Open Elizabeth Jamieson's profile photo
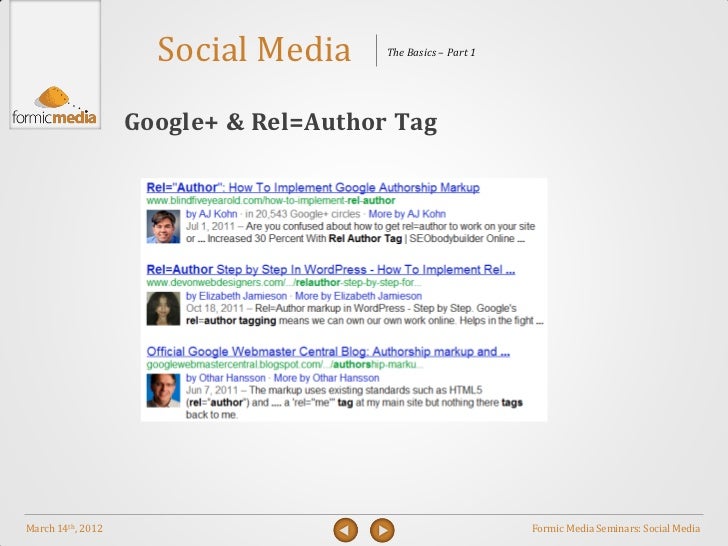Screen dimensions: 728x546 click(x=163, y=309)
